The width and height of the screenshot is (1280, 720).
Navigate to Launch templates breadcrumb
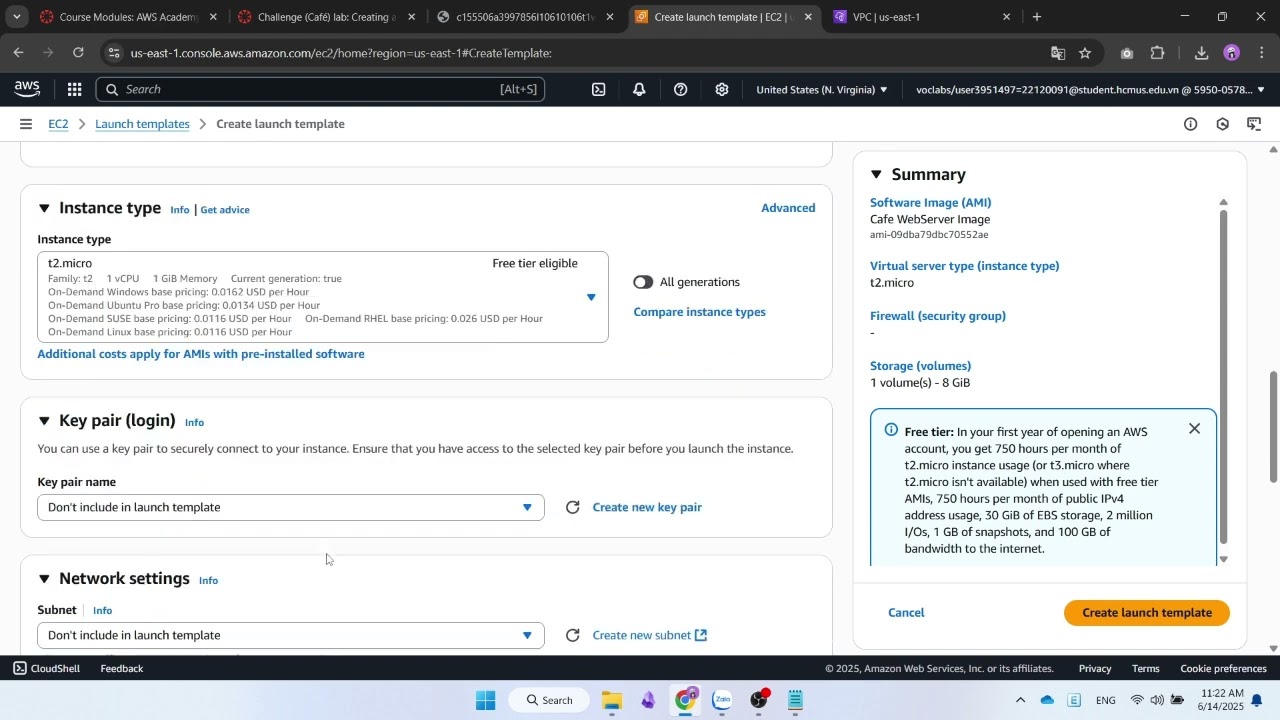click(x=142, y=124)
